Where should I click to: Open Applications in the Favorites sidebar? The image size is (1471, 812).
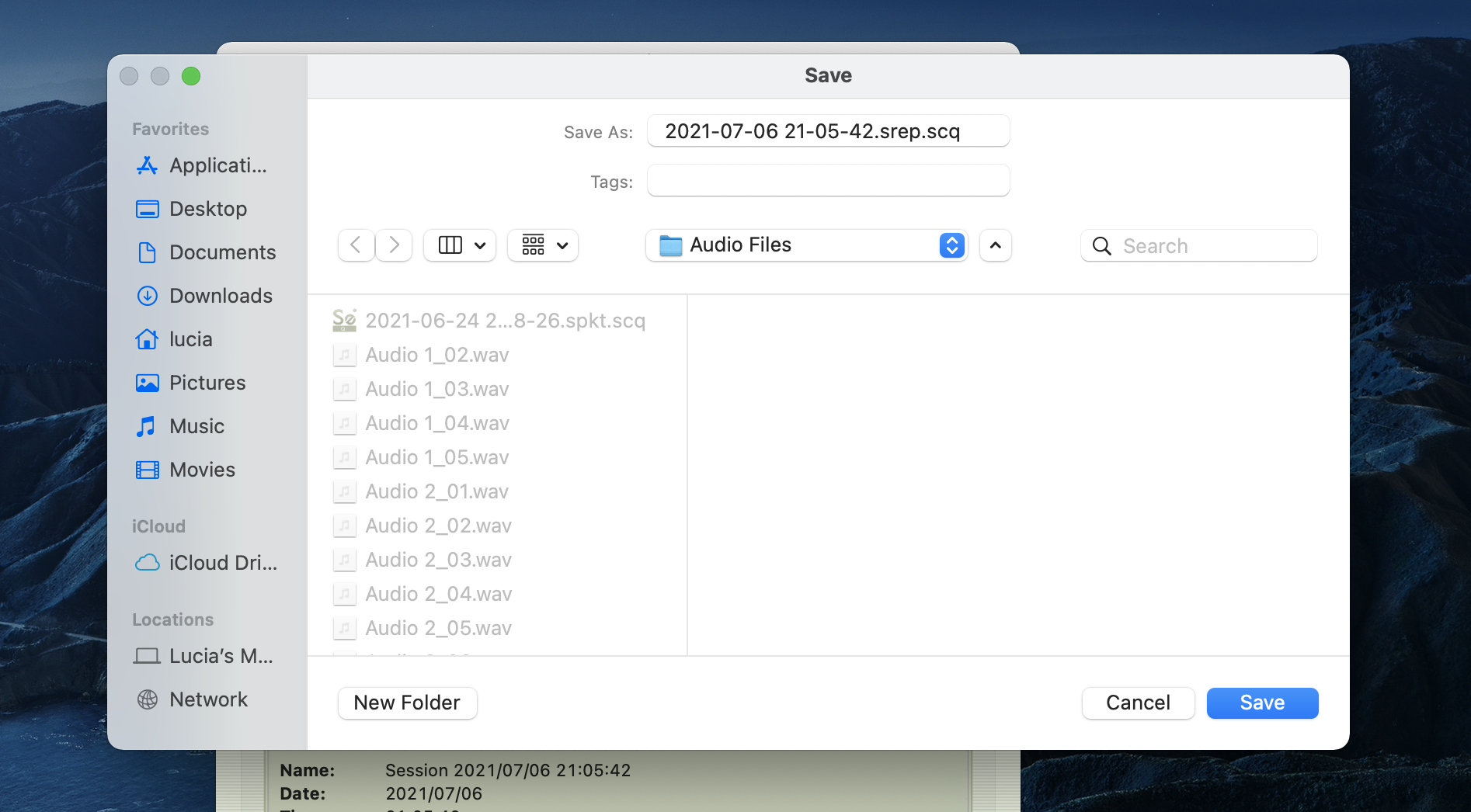coord(202,165)
